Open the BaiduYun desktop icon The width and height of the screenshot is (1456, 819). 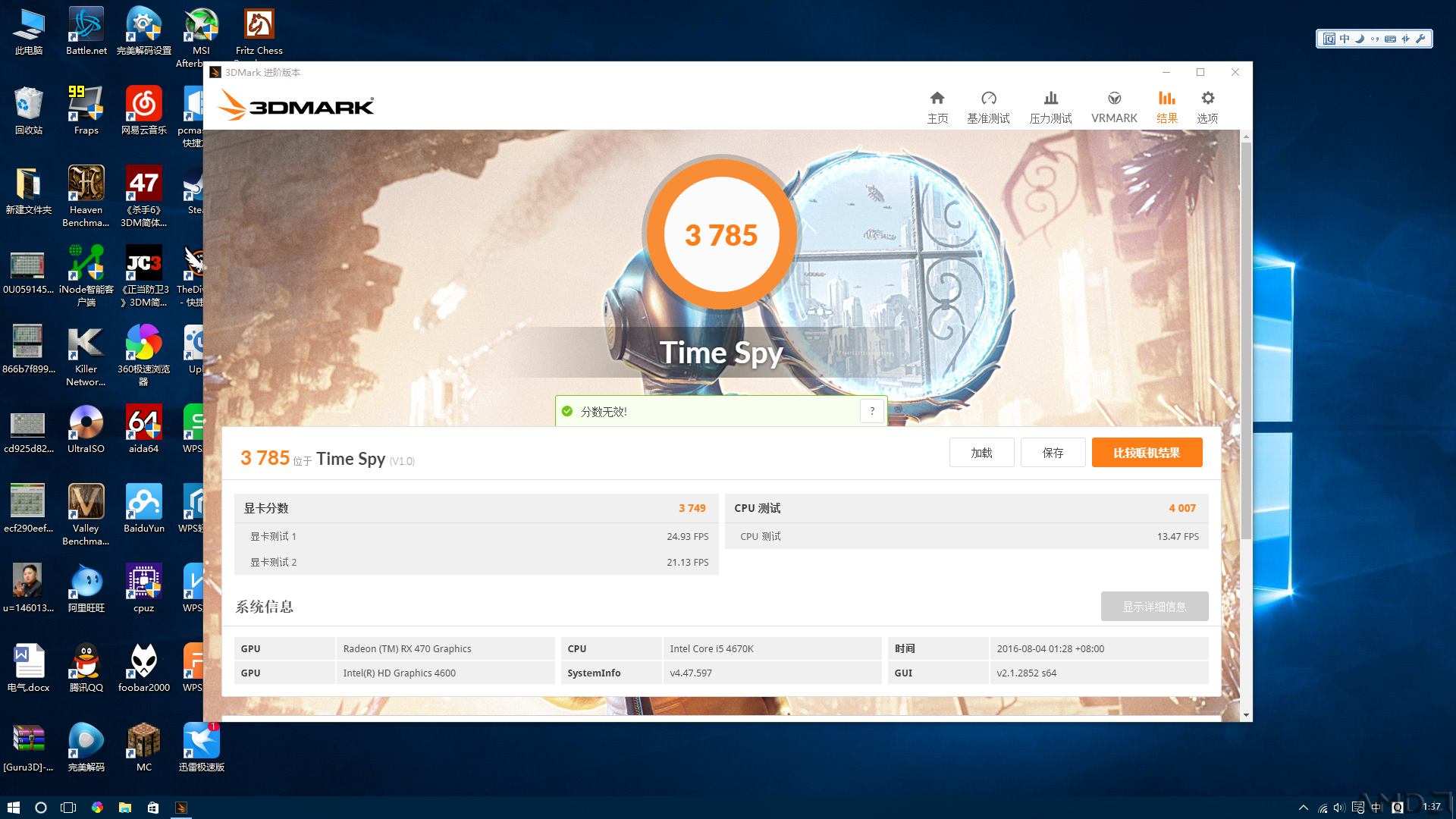144,510
